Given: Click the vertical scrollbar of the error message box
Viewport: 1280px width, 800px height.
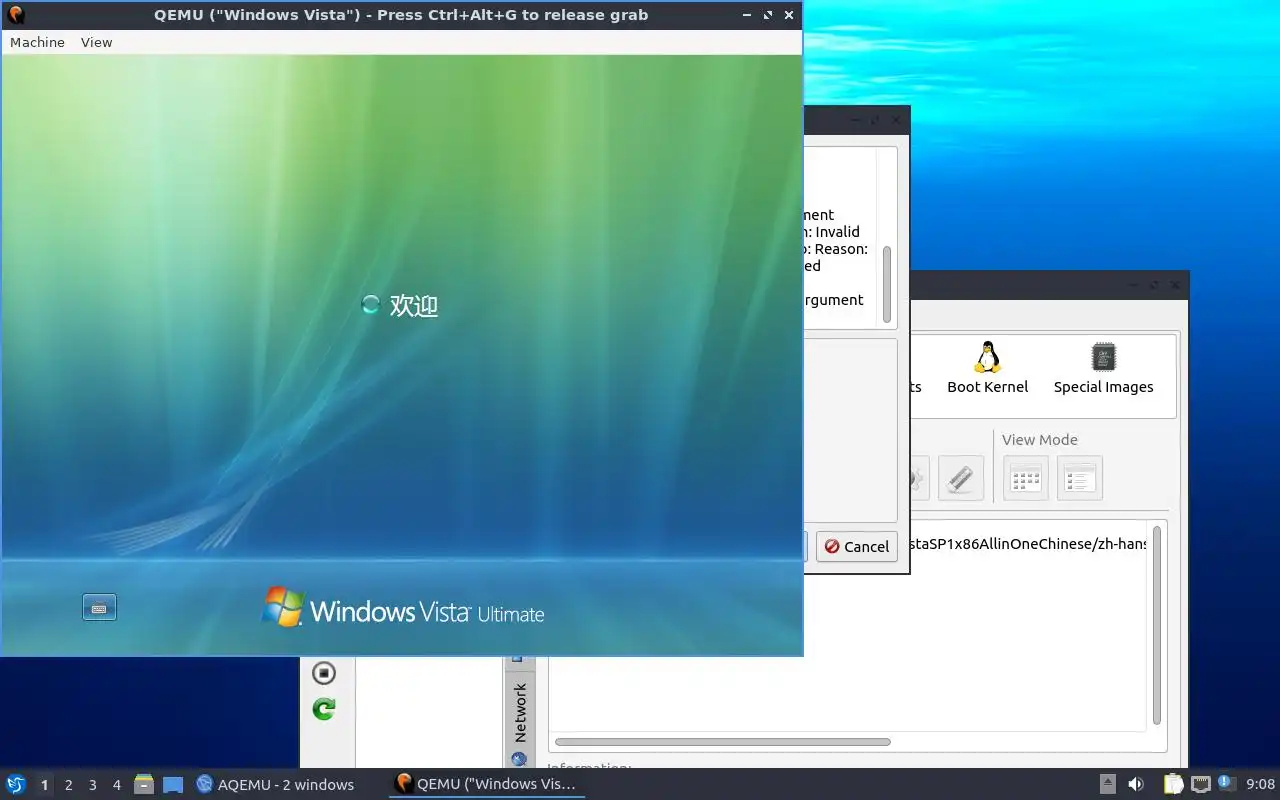Looking at the screenshot, I should (886, 284).
